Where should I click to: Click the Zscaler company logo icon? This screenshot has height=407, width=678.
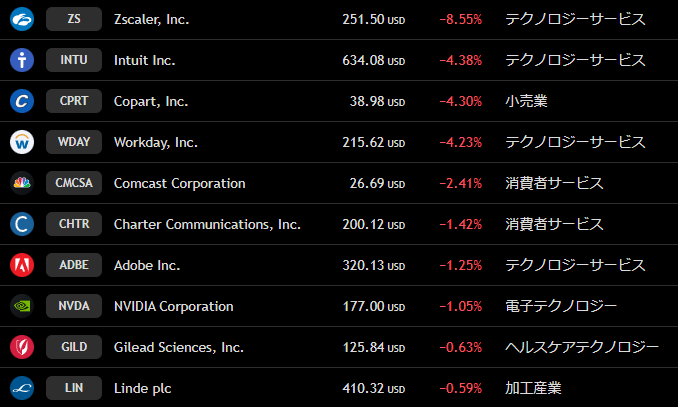[x=22, y=19]
